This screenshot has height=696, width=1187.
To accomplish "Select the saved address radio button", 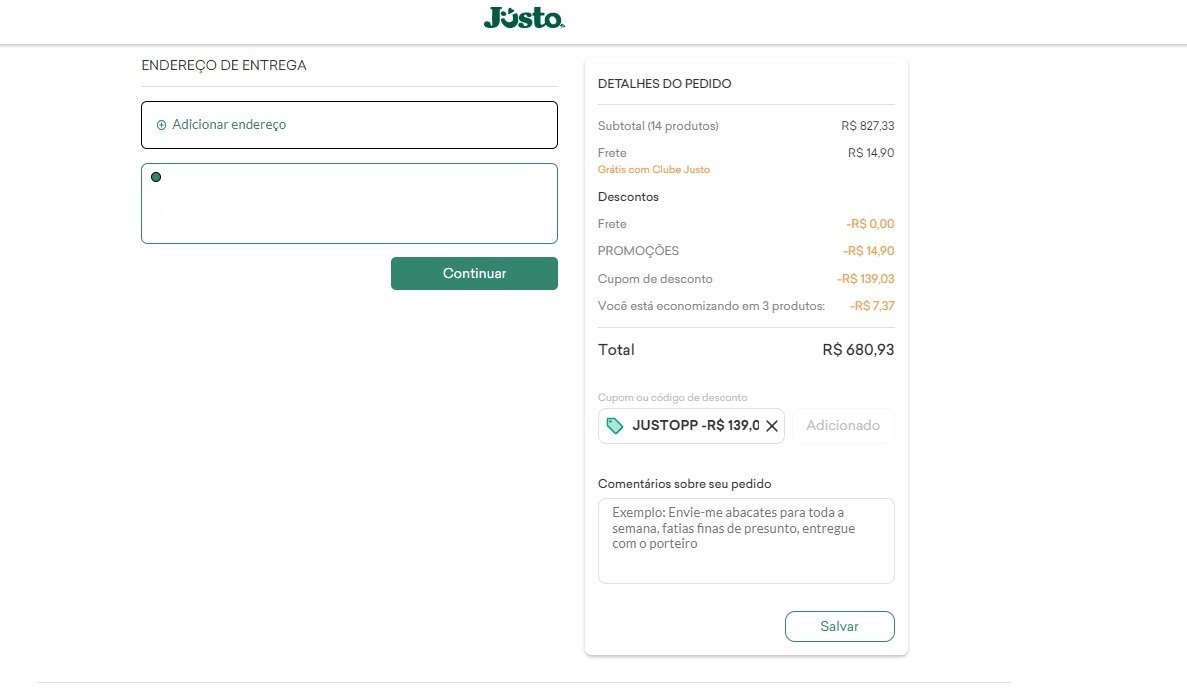I will (x=156, y=177).
